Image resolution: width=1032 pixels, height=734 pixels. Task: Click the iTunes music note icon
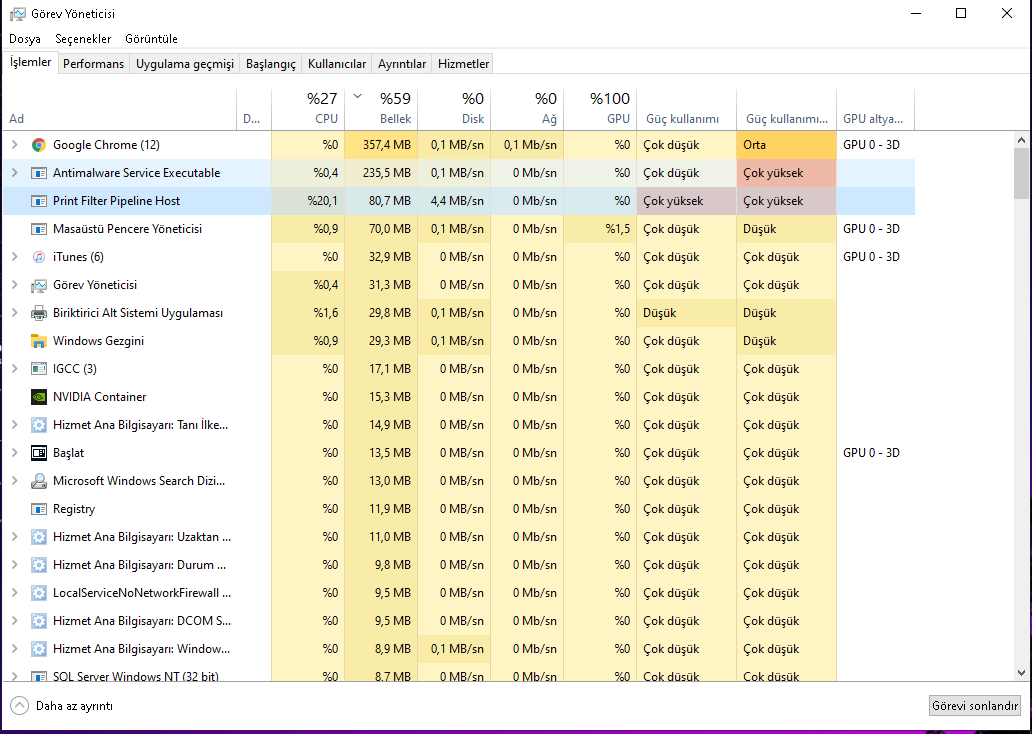coord(39,257)
